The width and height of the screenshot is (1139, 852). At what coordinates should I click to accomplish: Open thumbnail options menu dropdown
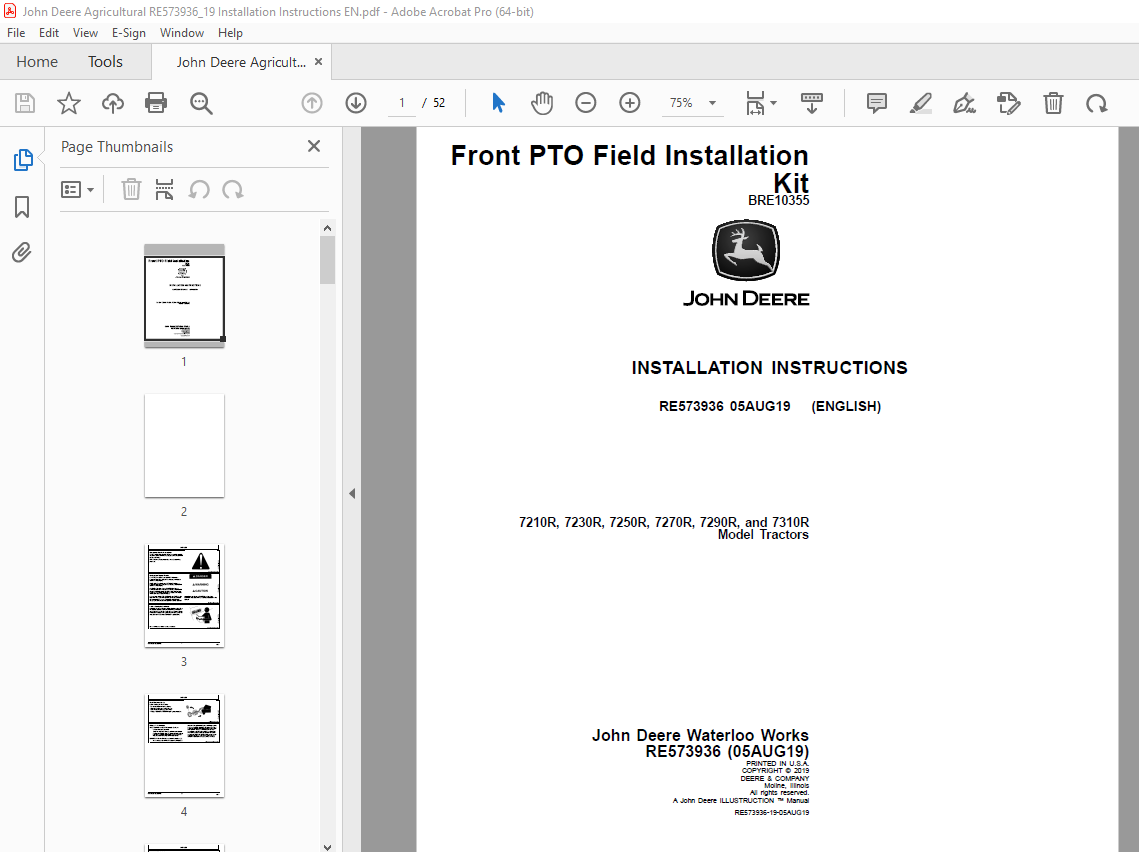pos(78,190)
